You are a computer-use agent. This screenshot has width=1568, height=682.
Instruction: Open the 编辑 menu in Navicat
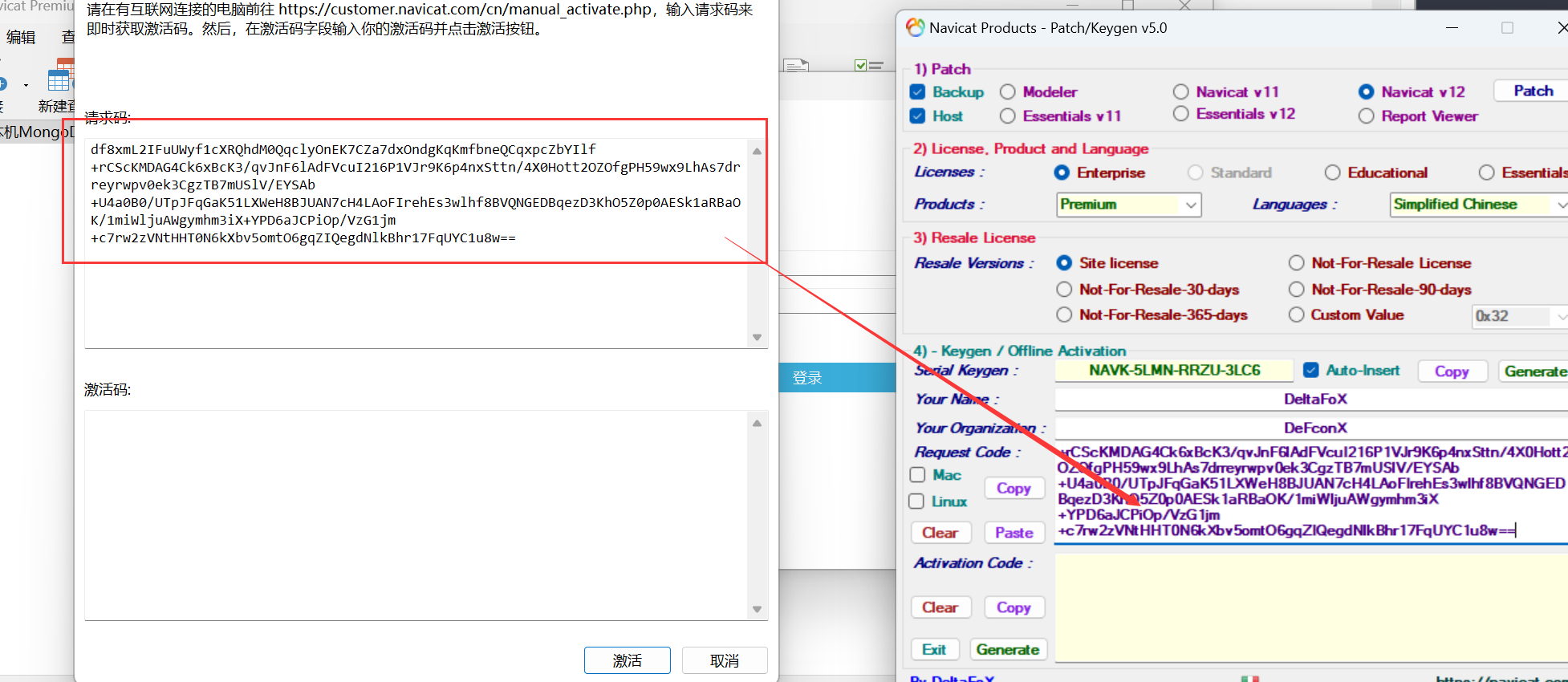21,37
